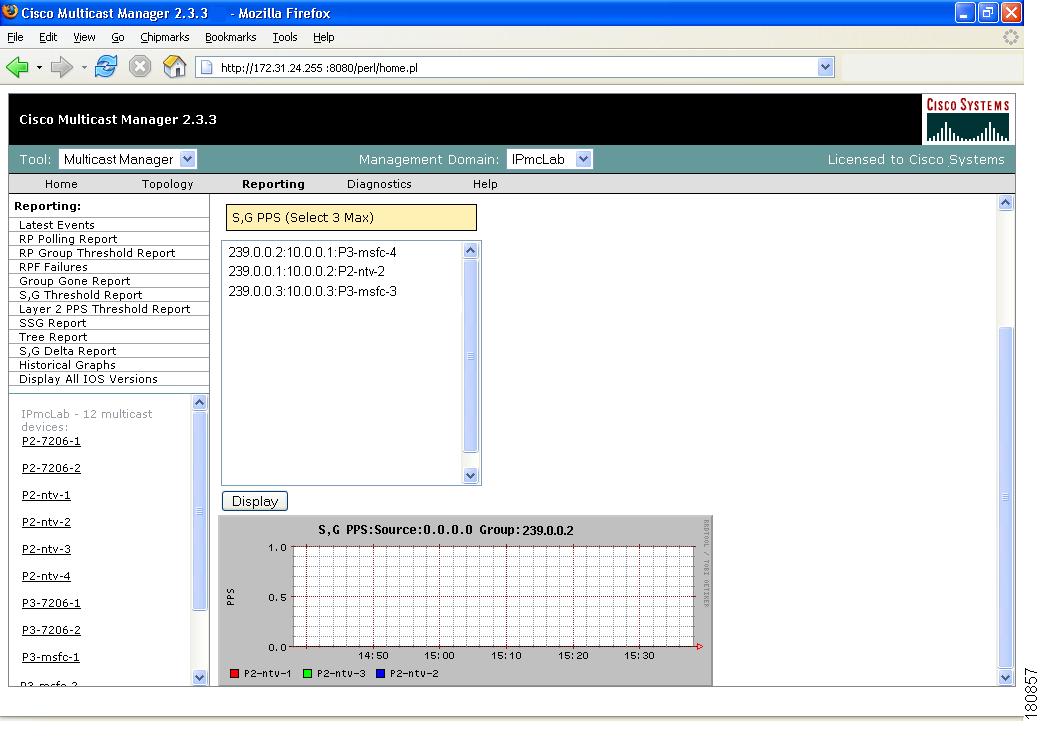Select device P3-7206-1

pyautogui.click(x=51, y=603)
